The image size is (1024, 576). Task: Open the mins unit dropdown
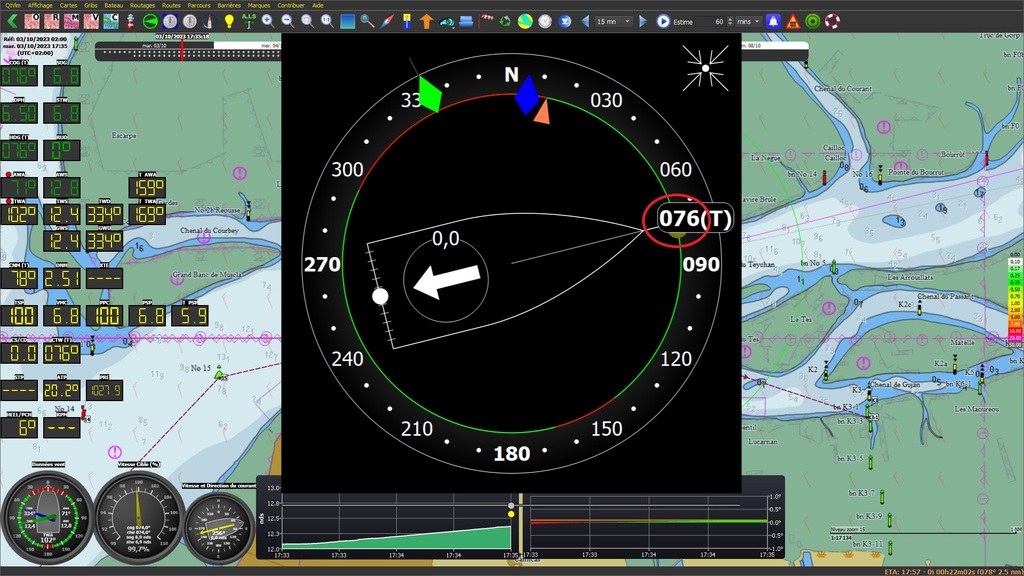(x=748, y=21)
